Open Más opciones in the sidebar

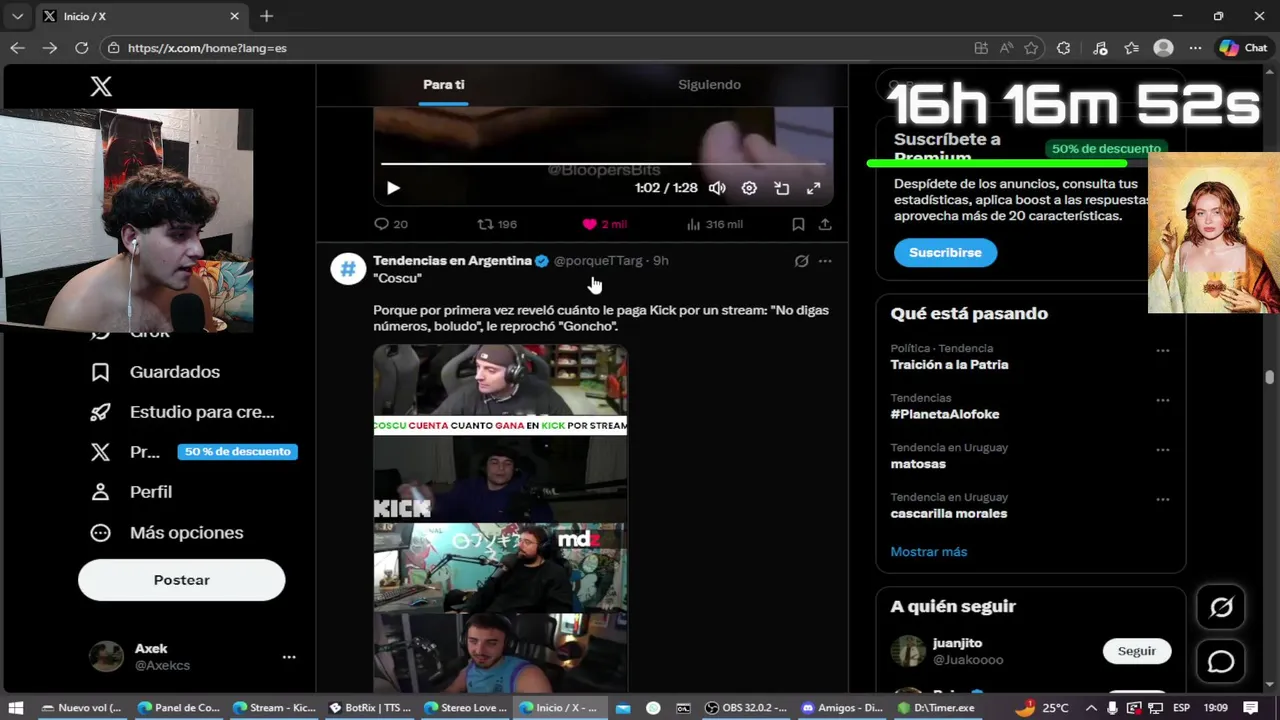pyautogui.click(x=166, y=533)
